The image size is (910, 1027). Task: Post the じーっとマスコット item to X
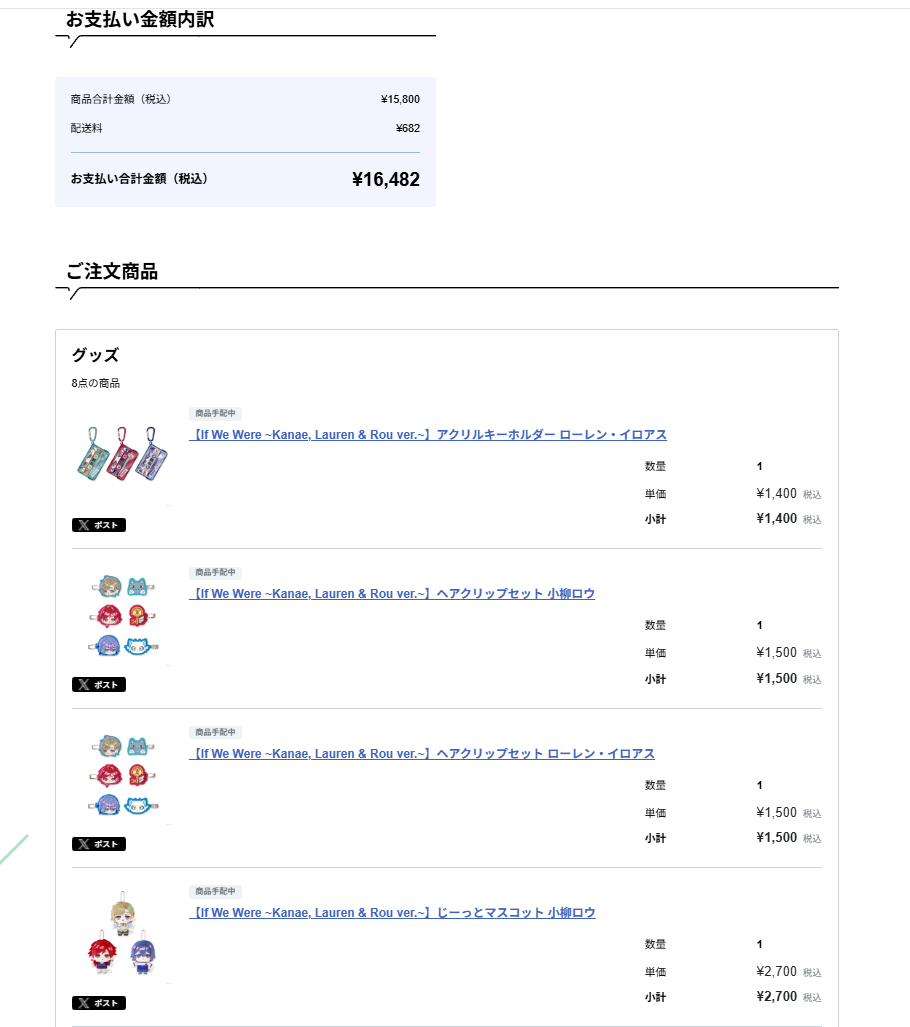[98, 1003]
